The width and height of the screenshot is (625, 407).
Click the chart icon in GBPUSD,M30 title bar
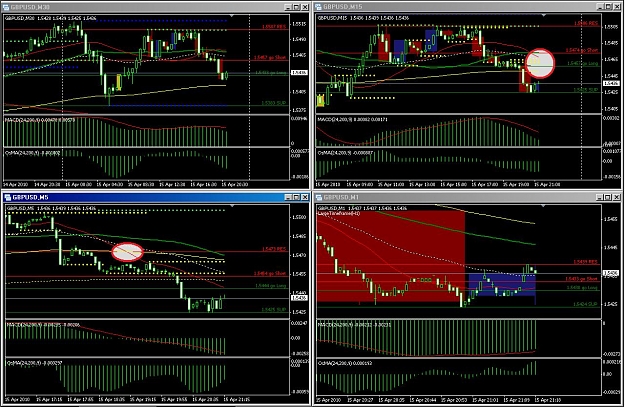click(7, 7)
